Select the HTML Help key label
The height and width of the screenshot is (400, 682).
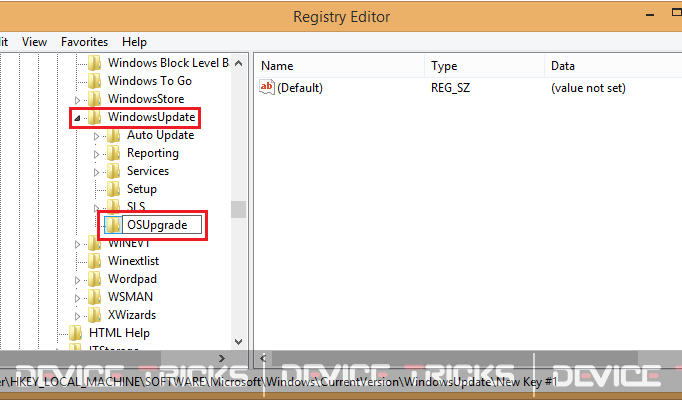coord(119,333)
